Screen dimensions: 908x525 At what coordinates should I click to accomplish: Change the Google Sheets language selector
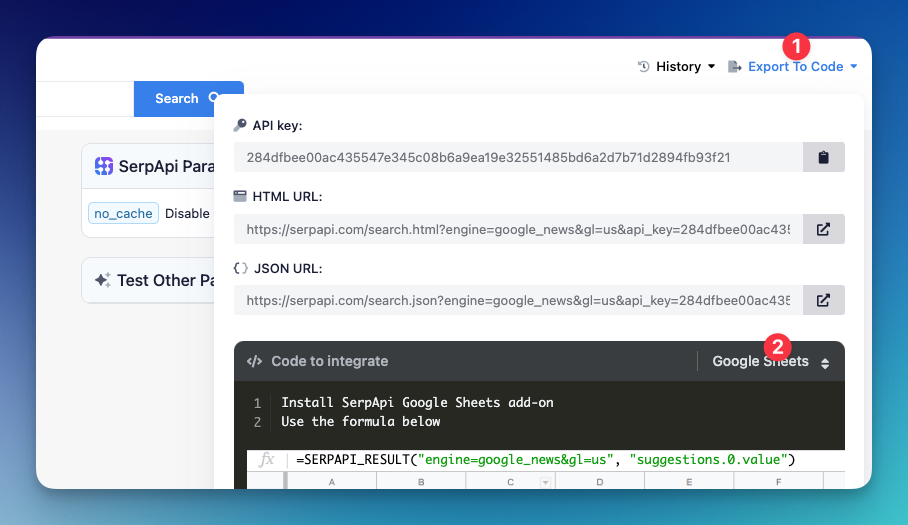coord(771,362)
